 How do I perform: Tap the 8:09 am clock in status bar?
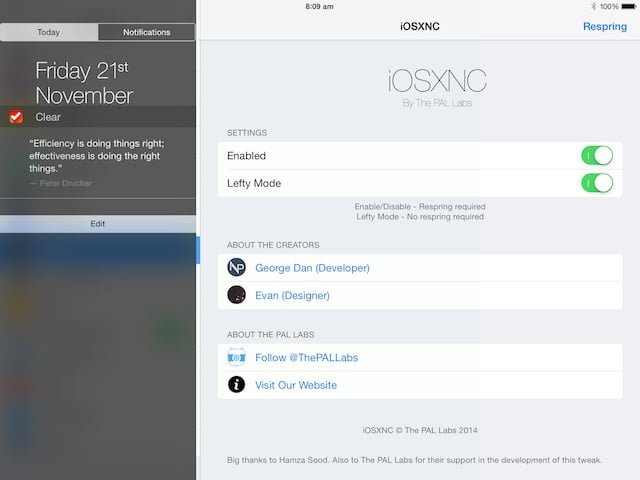(319, 7)
